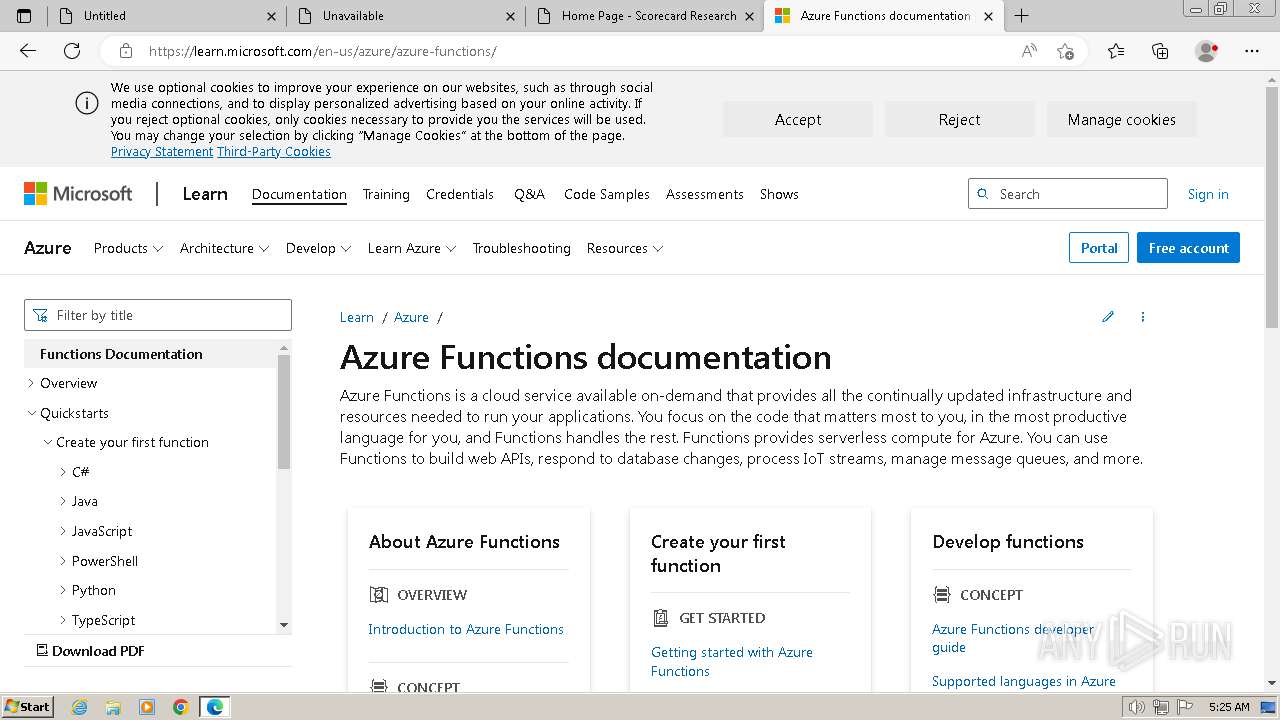The image size is (1280, 720).
Task: Select Training in the Learn navigation
Action: 386,194
